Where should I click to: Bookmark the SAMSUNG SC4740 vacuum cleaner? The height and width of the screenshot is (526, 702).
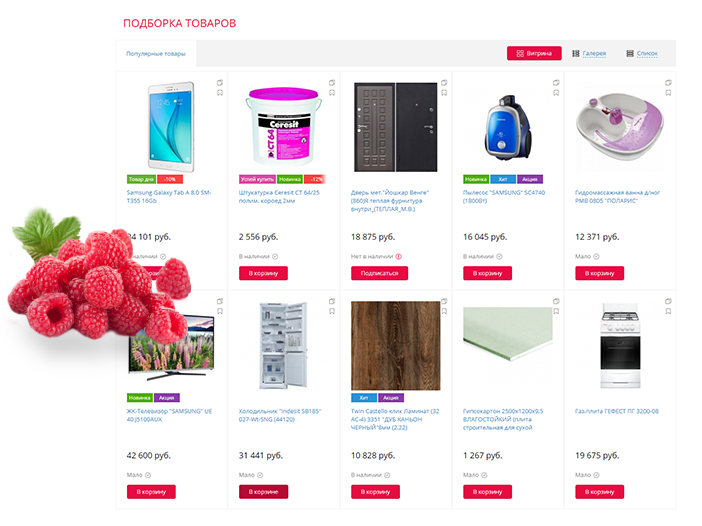(x=556, y=93)
